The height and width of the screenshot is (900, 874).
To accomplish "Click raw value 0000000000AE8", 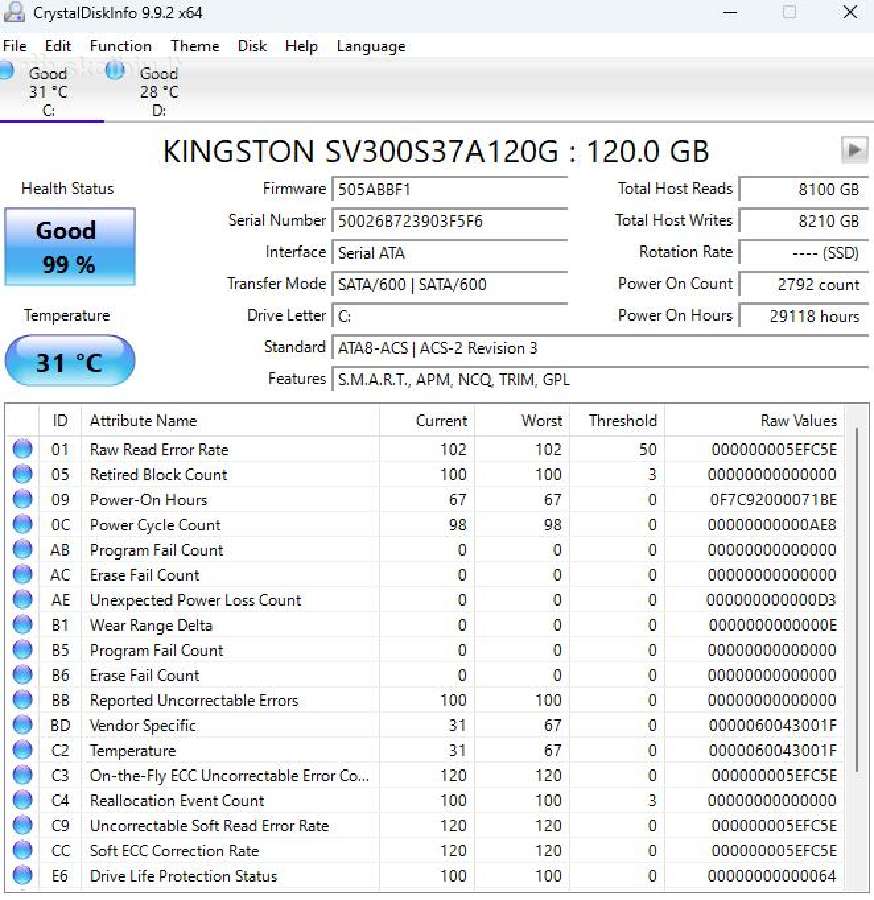I will click(x=772, y=525).
